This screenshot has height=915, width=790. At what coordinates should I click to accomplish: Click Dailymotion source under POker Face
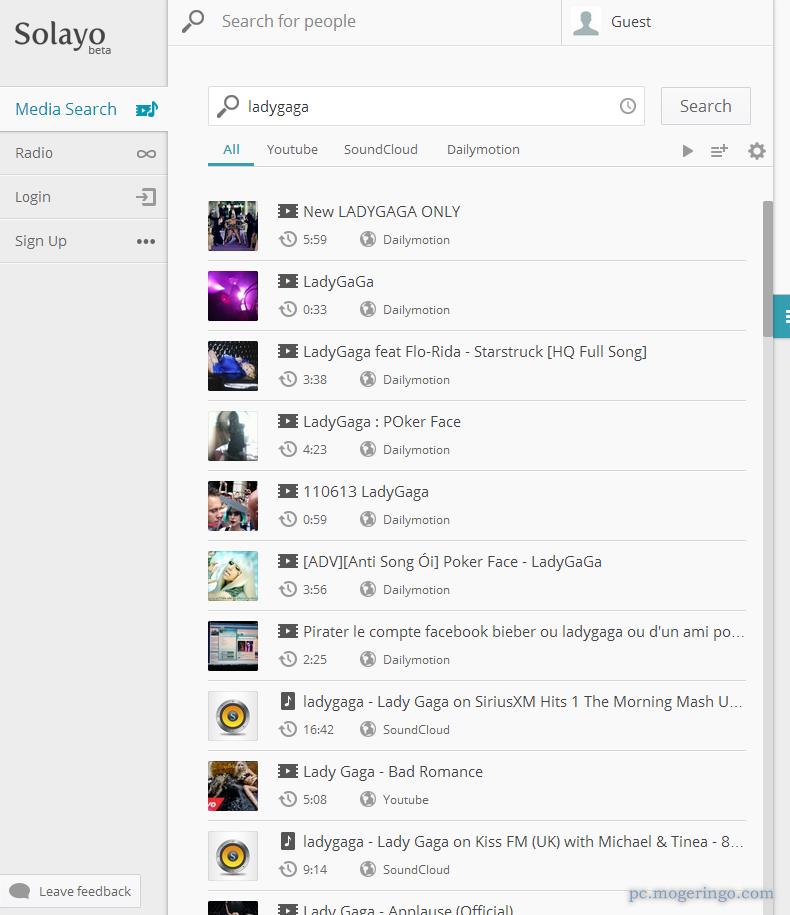(416, 450)
